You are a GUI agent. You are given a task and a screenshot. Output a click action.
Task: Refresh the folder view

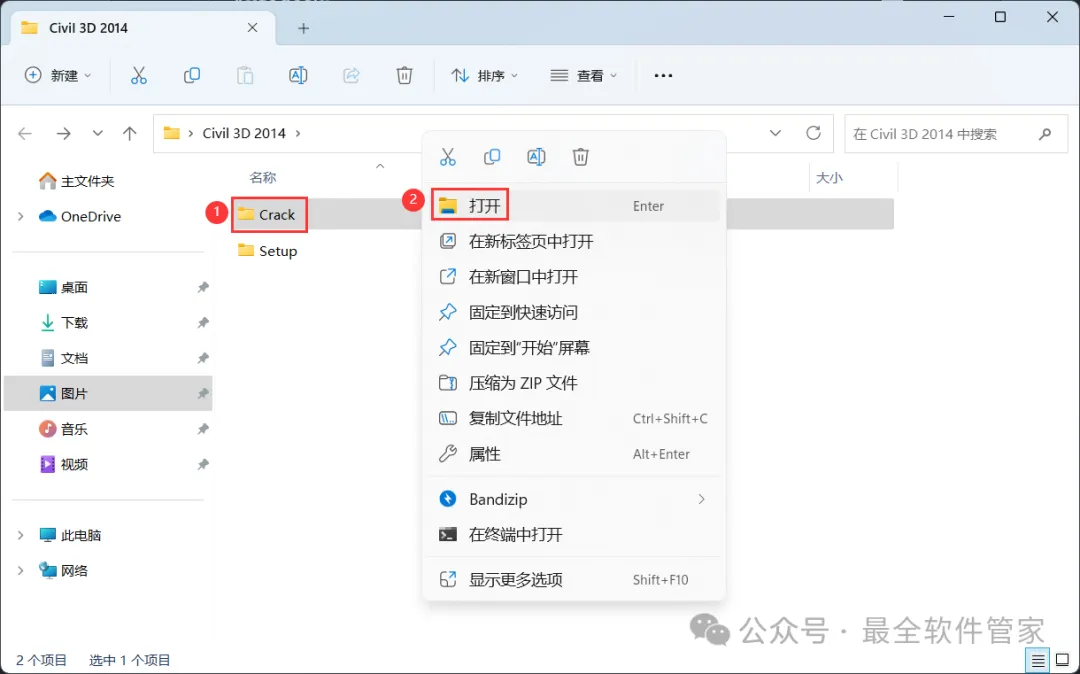813,133
